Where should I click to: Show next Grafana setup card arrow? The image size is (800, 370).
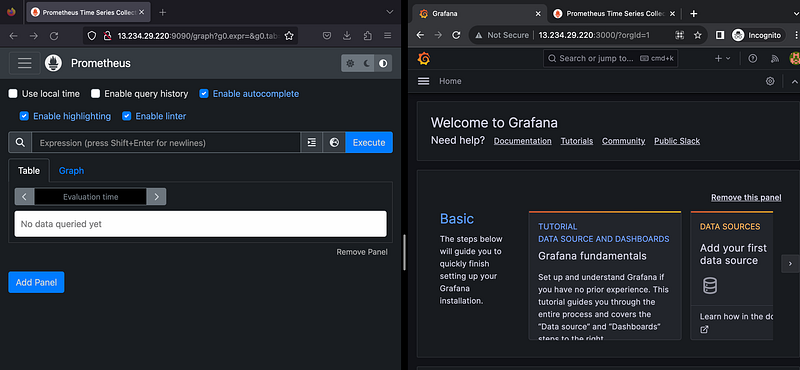tap(790, 264)
